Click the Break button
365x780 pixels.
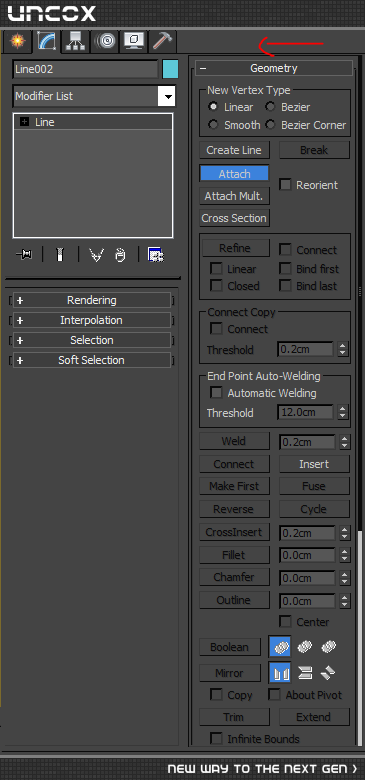pyautogui.click(x=314, y=150)
